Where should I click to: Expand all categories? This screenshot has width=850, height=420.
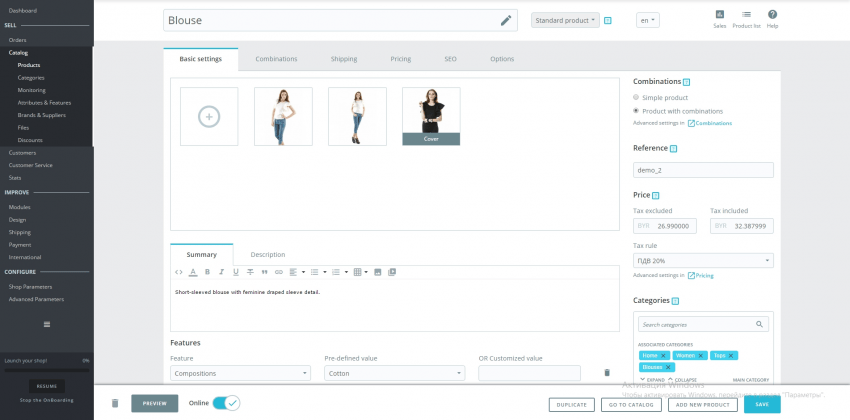(x=652, y=380)
